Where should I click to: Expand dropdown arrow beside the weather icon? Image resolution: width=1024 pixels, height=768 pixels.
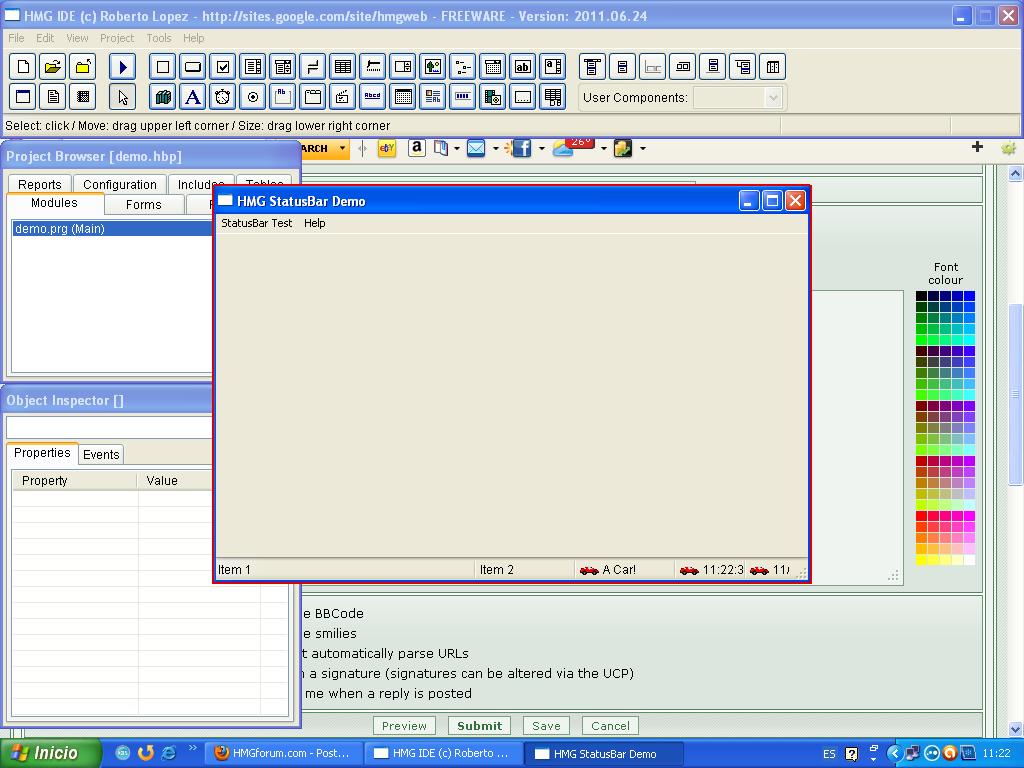(603, 149)
